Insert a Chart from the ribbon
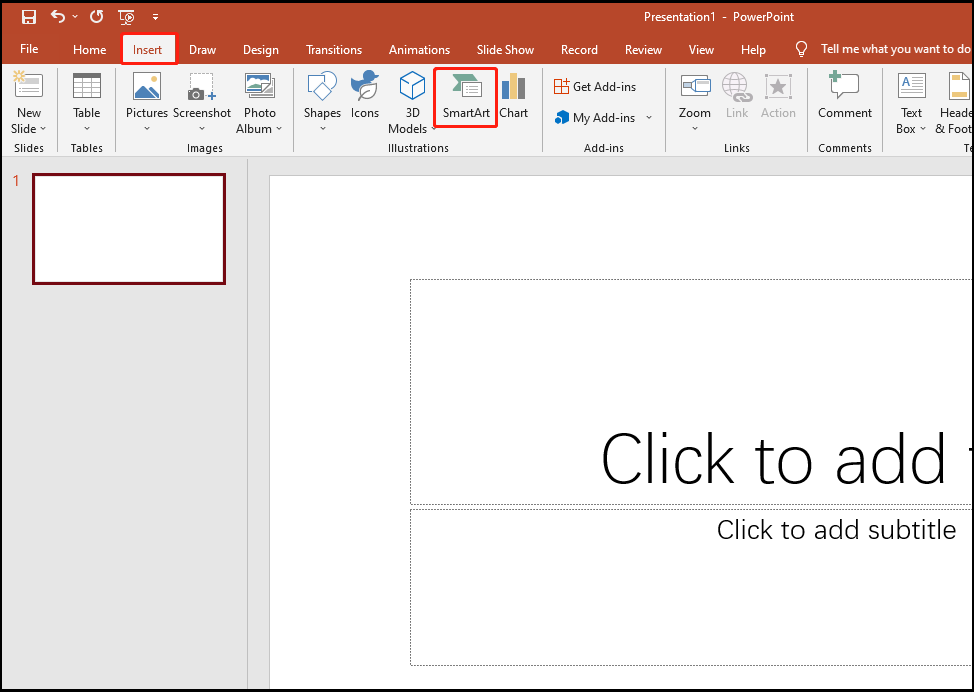The image size is (974, 692). [x=513, y=96]
